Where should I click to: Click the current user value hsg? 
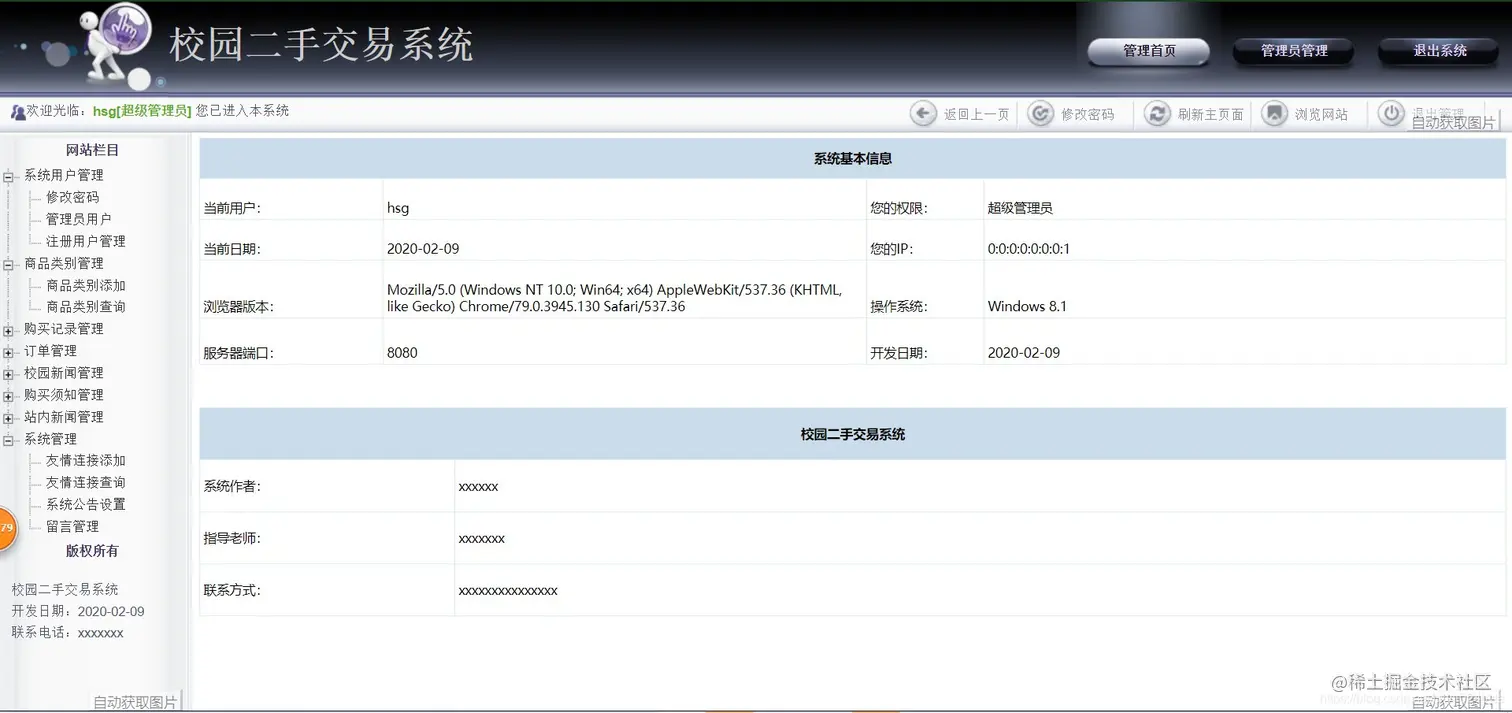tap(398, 208)
